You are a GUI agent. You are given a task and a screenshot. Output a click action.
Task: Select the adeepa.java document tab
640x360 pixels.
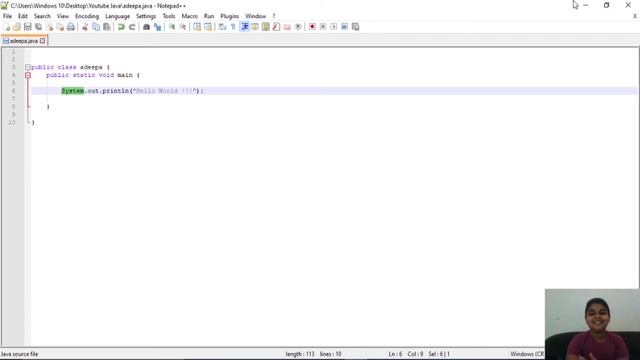(24, 41)
